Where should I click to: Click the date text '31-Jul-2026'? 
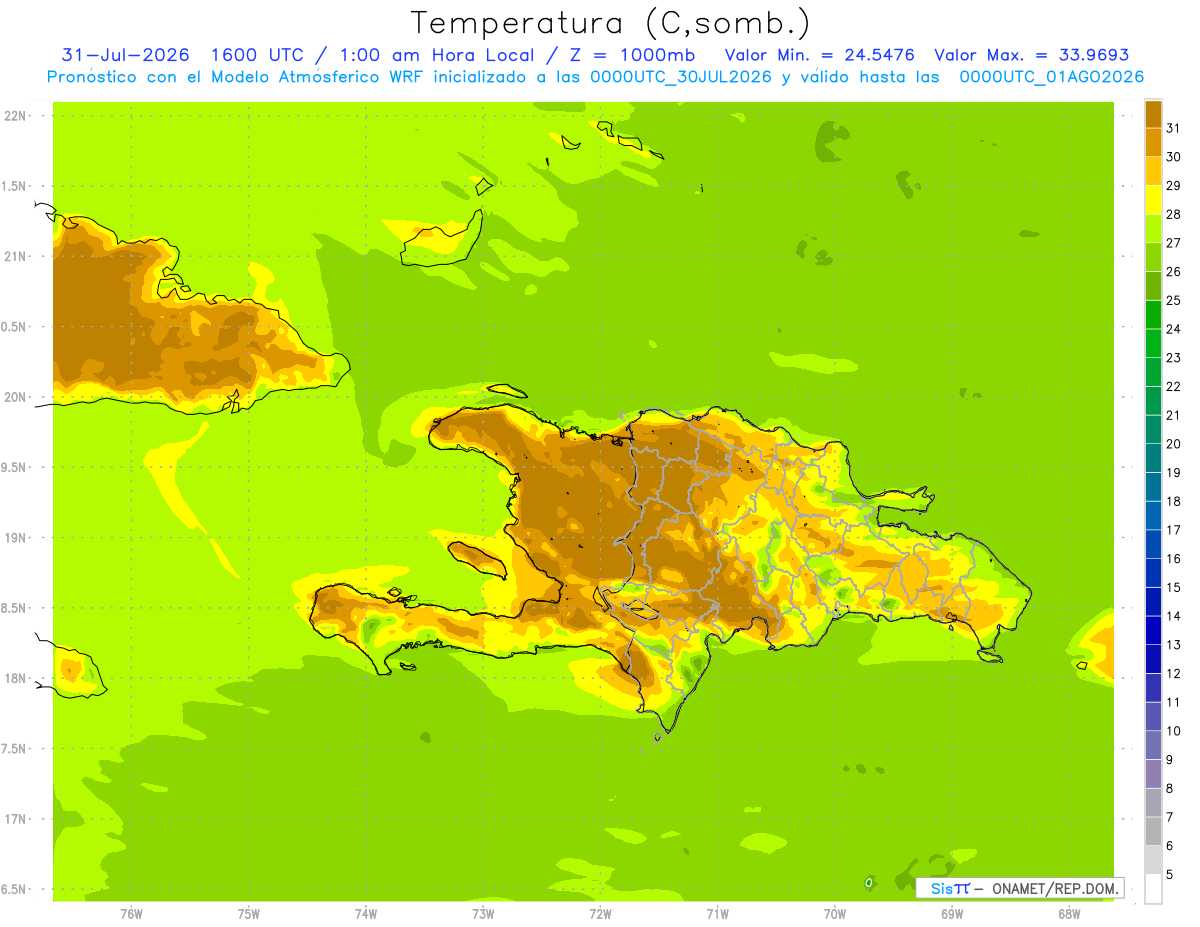coord(125,55)
